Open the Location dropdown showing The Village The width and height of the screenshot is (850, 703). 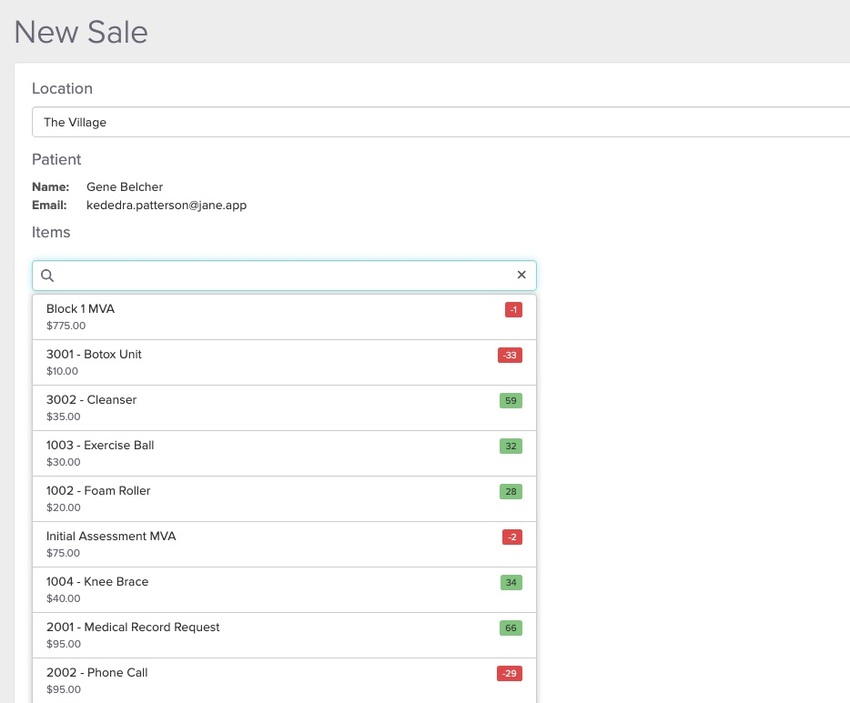click(441, 122)
